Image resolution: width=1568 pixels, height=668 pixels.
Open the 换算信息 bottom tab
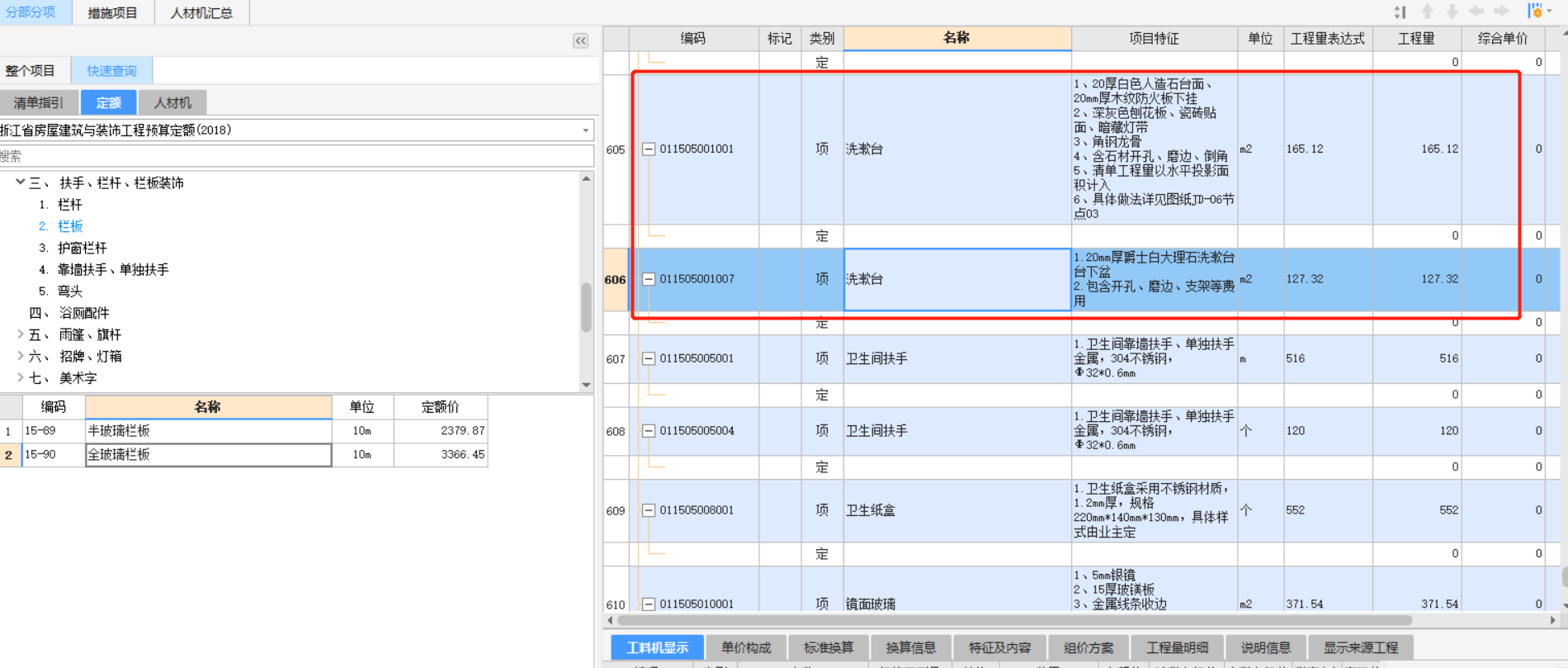(910, 647)
